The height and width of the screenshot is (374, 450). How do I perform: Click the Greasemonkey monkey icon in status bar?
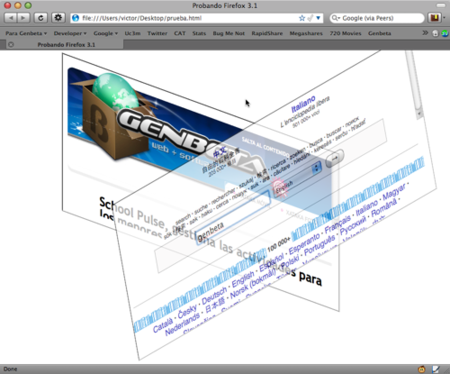422,369
